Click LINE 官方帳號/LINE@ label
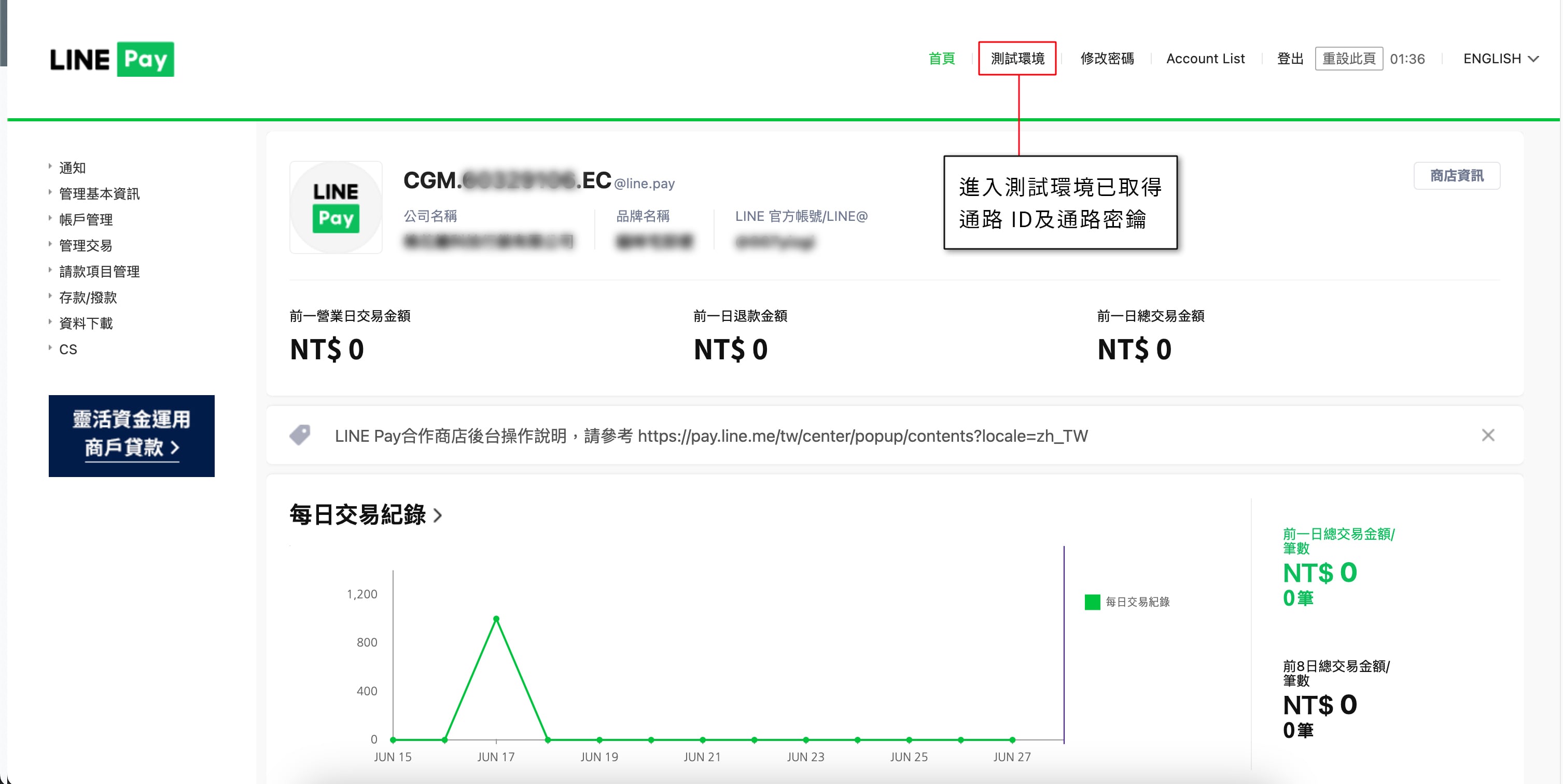 click(802, 216)
